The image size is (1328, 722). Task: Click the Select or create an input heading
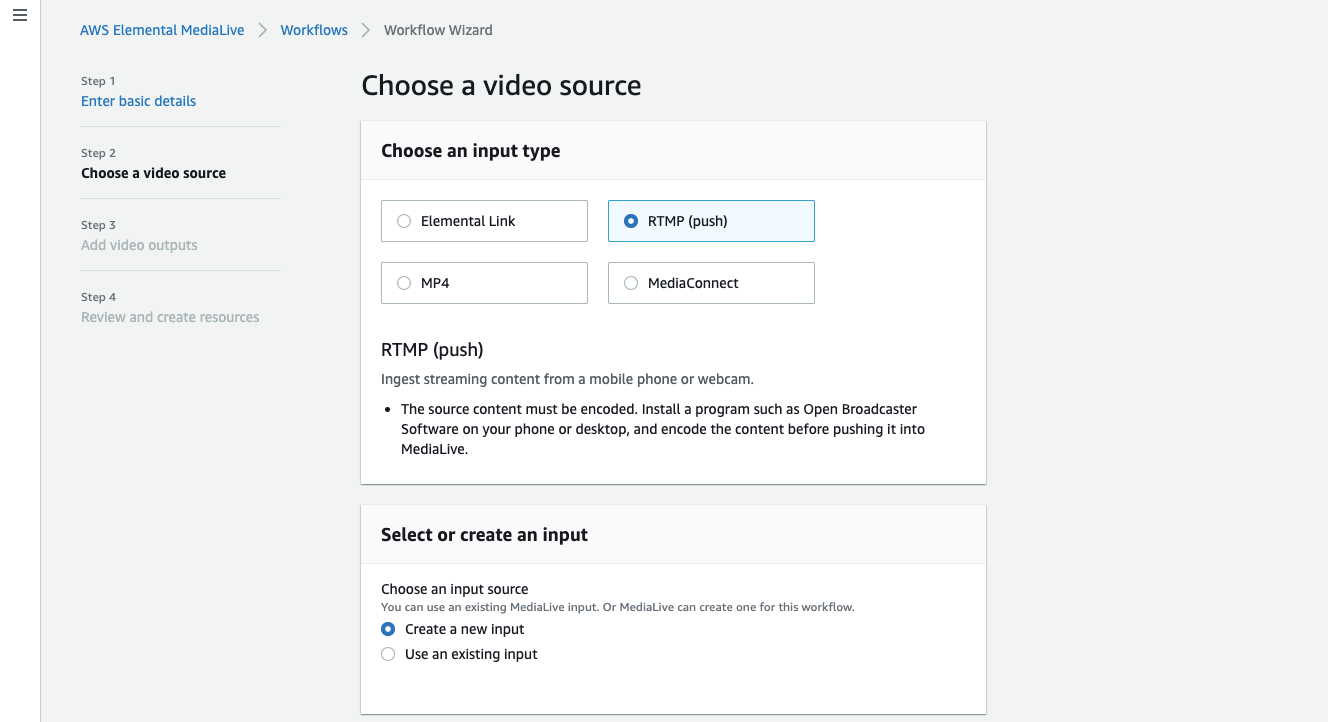coord(484,535)
